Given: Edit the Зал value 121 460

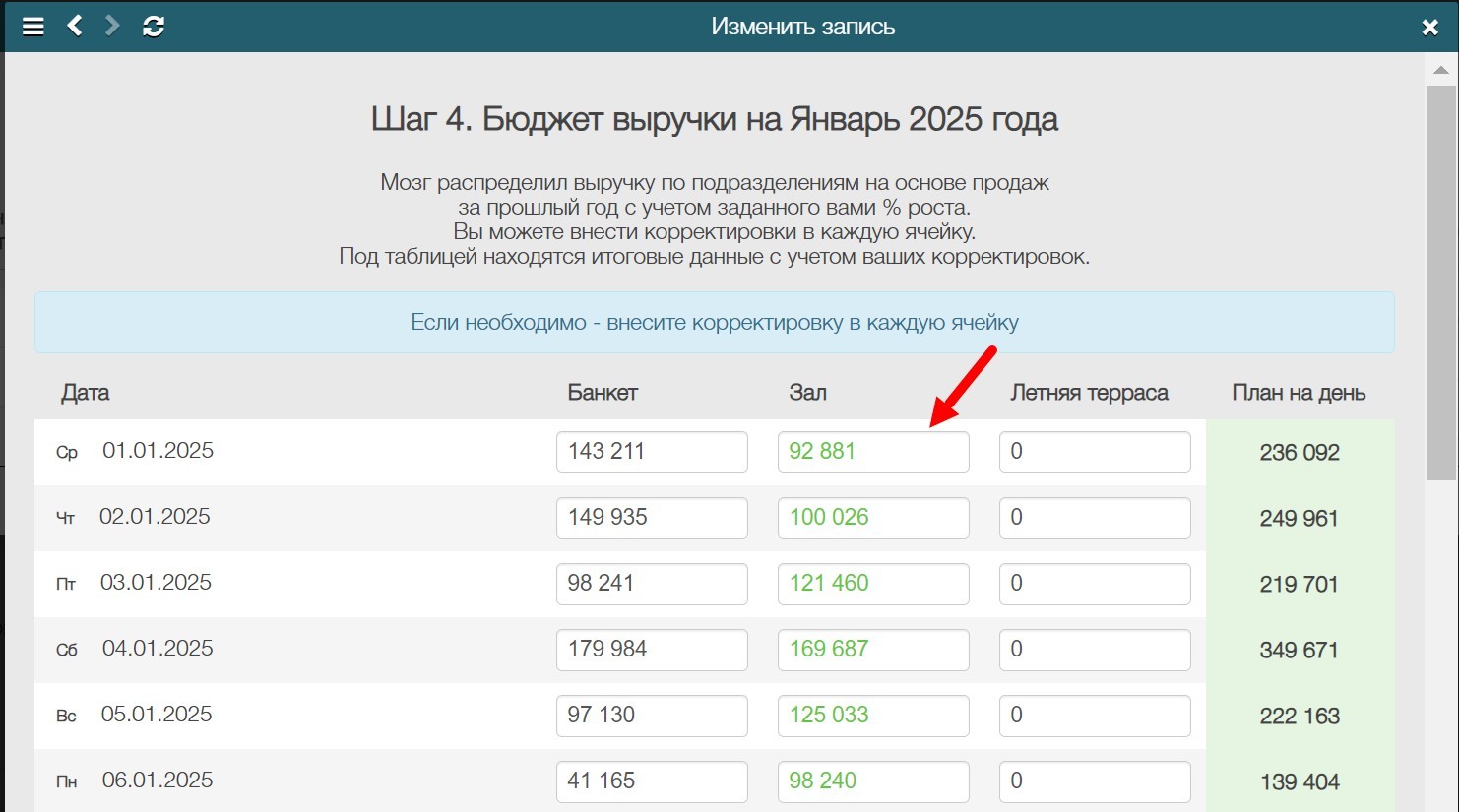Looking at the screenshot, I should [x=872, y=584].
